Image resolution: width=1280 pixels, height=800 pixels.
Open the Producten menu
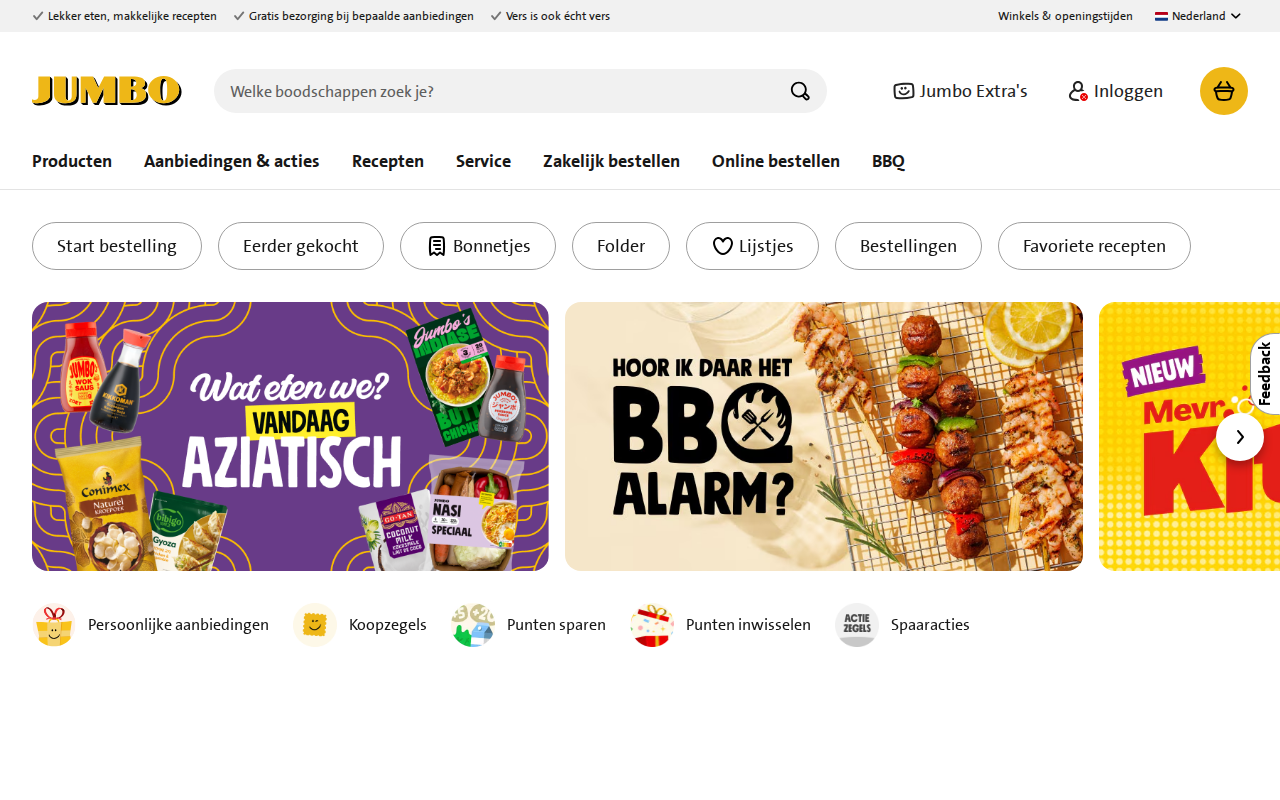click(72, 161)
